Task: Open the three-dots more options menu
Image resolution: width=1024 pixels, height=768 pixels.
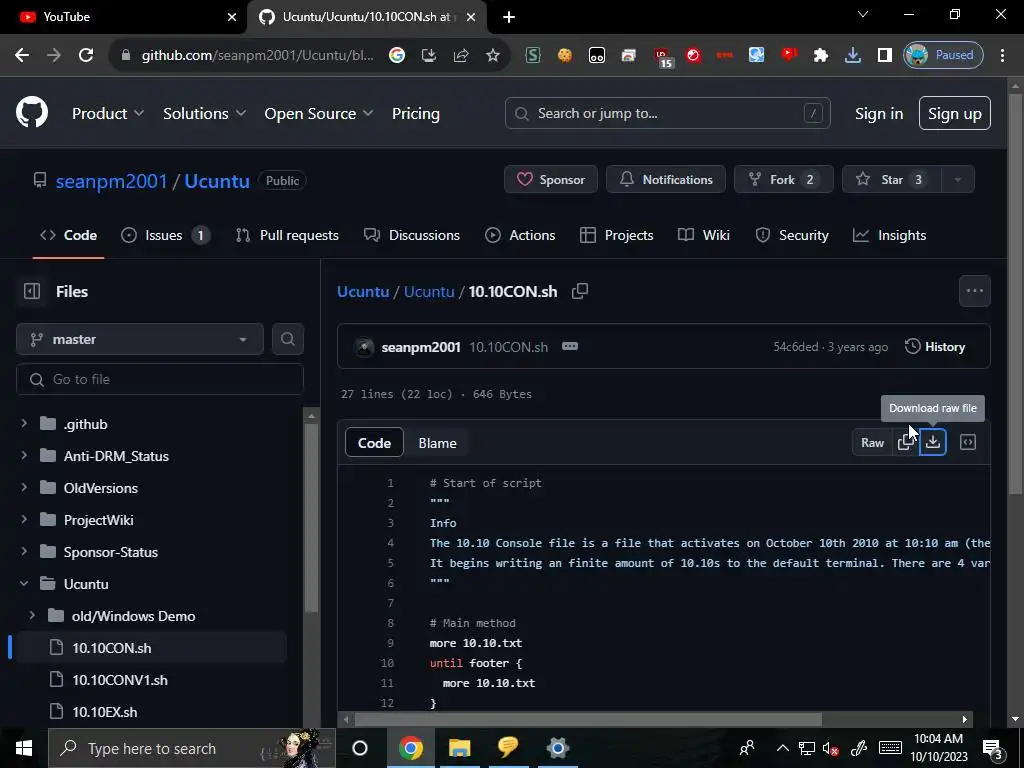Action: click(x=974, y=291)
